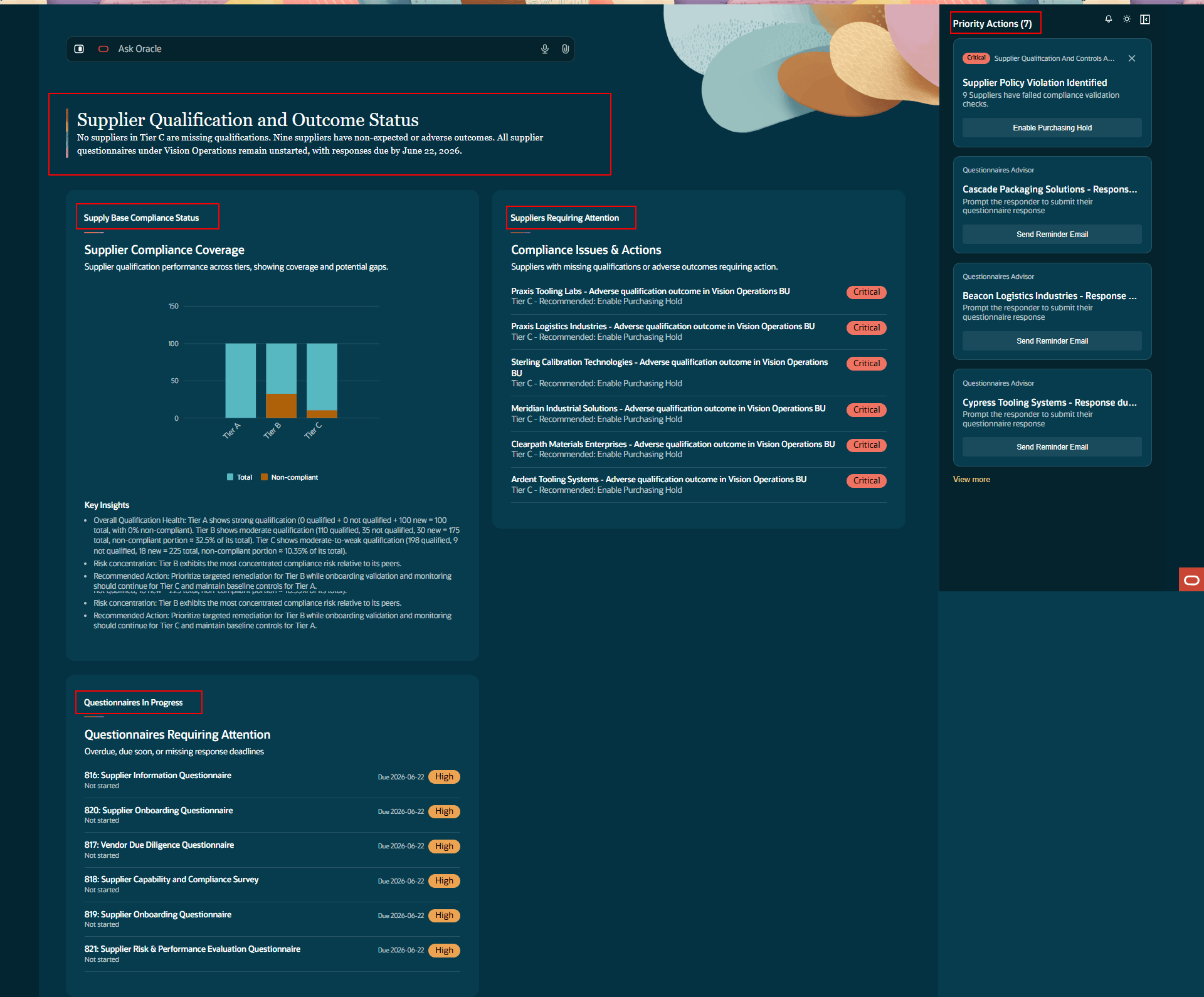Open 818: Supplier Capability and Compliance Survey
This screenshot has width=1204, height=997.
272,884
